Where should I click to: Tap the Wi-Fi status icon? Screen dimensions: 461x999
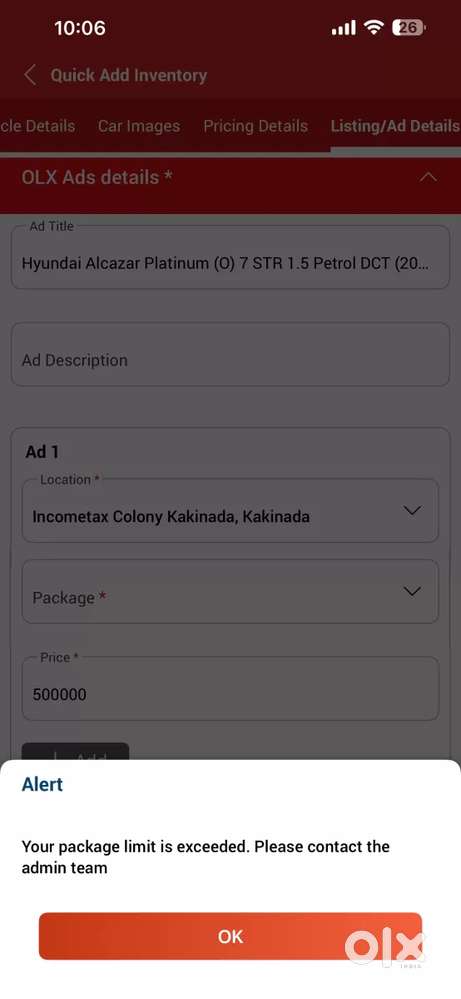[x=374, y=27]
